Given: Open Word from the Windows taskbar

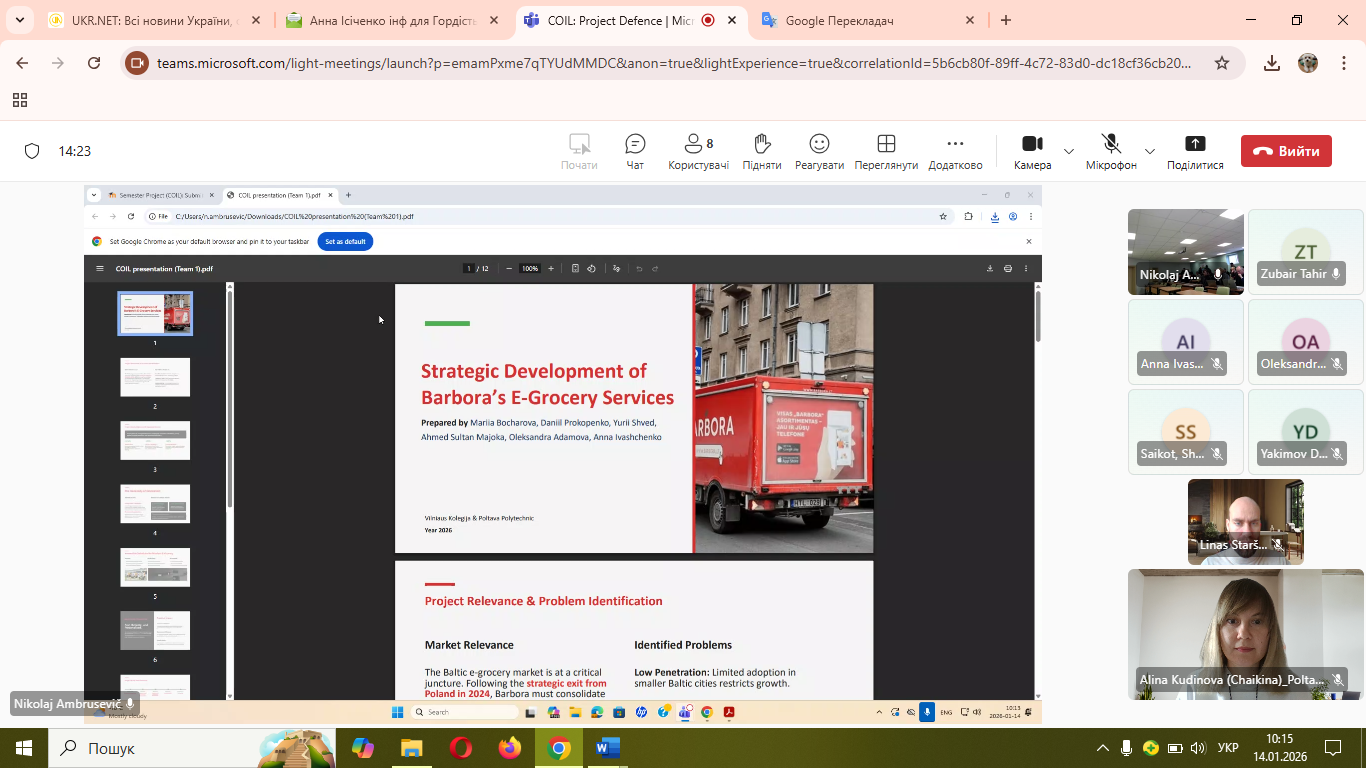Looking at the screenshot, I should tap(607, 748).
